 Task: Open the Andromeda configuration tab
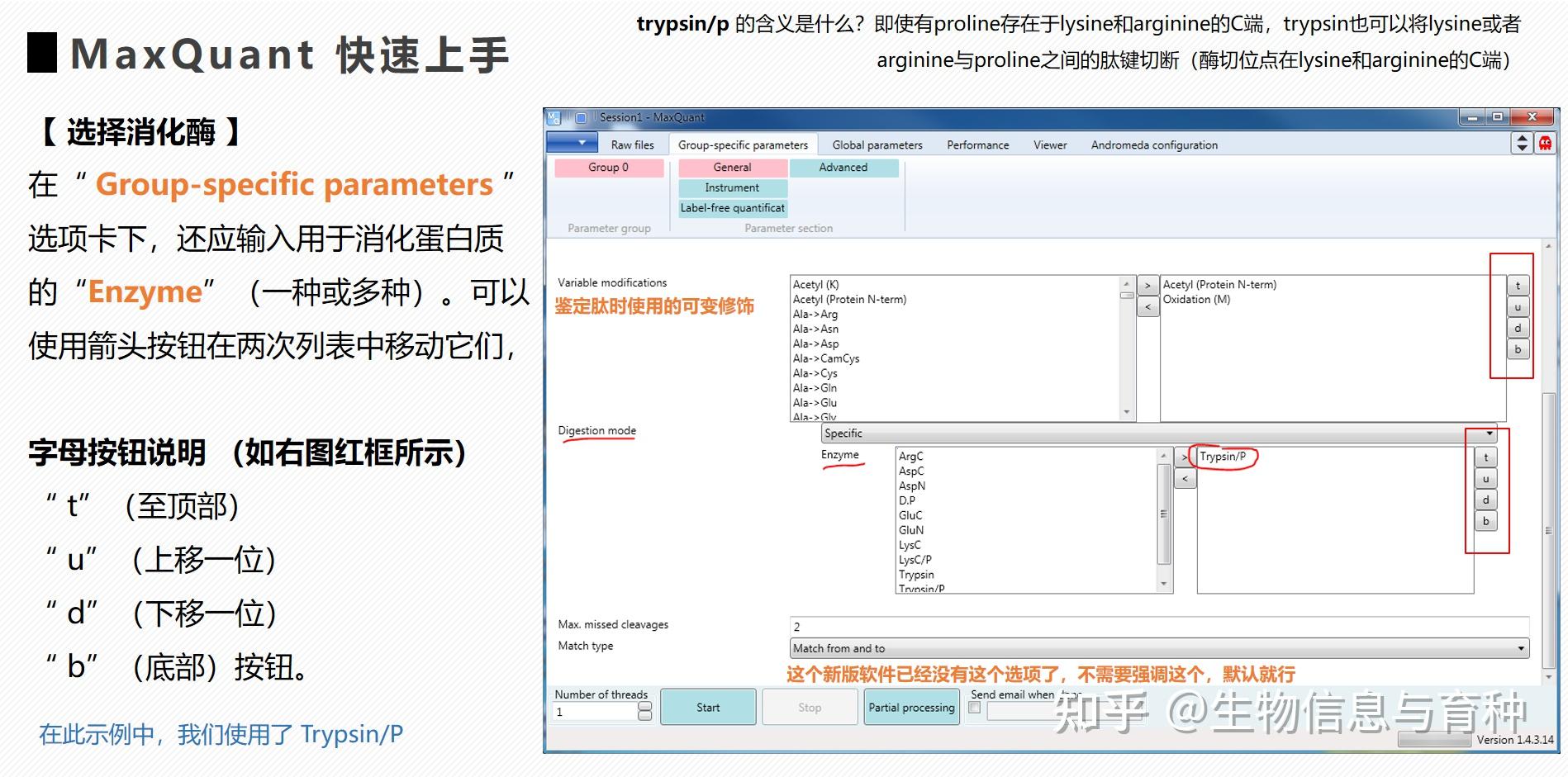(1153, 145)
